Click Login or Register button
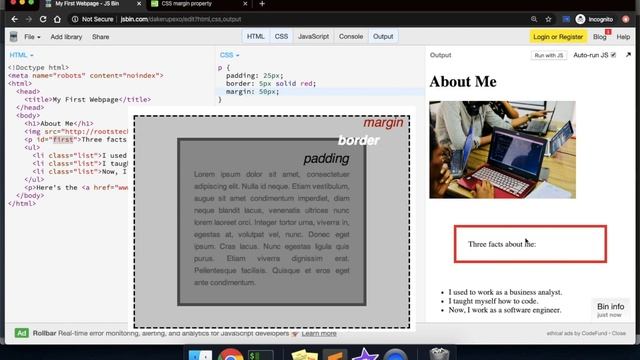This screenshot has width=640, height=360. pyautogui.click(x=558, y=37)
